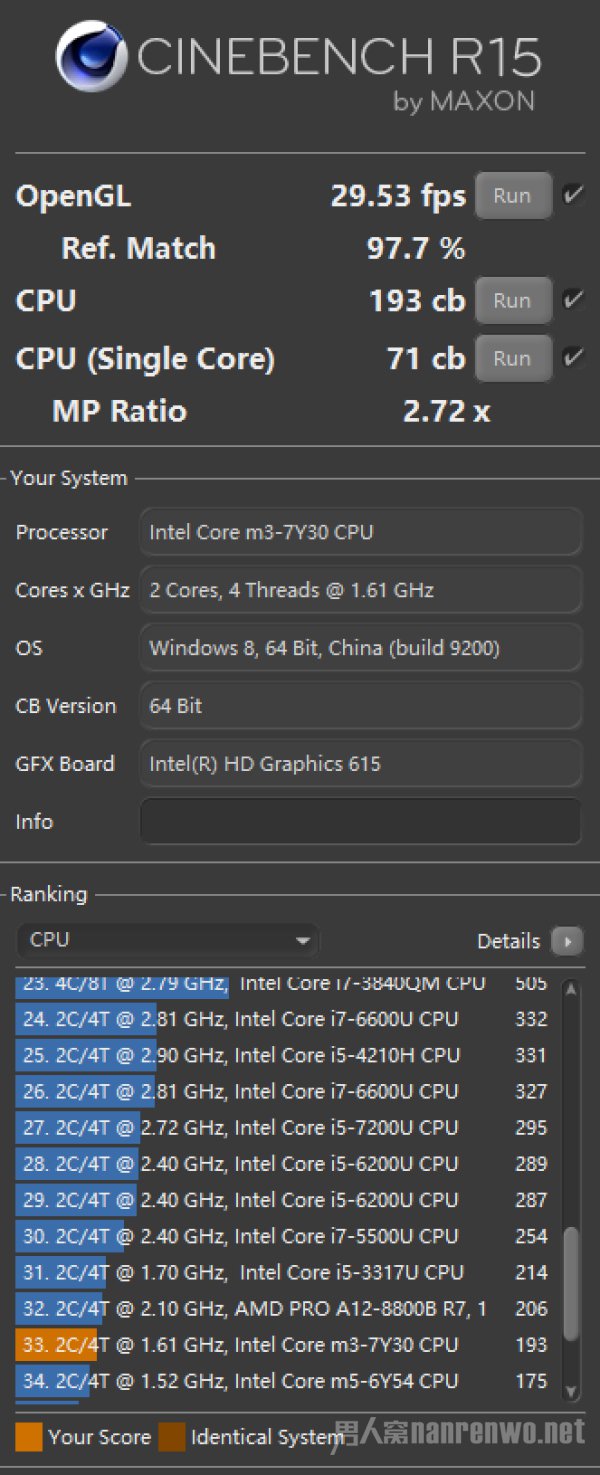Select highlighted row 33 Core m3-7Y30
The image size is (600, 1475).
coord(285,1344)
